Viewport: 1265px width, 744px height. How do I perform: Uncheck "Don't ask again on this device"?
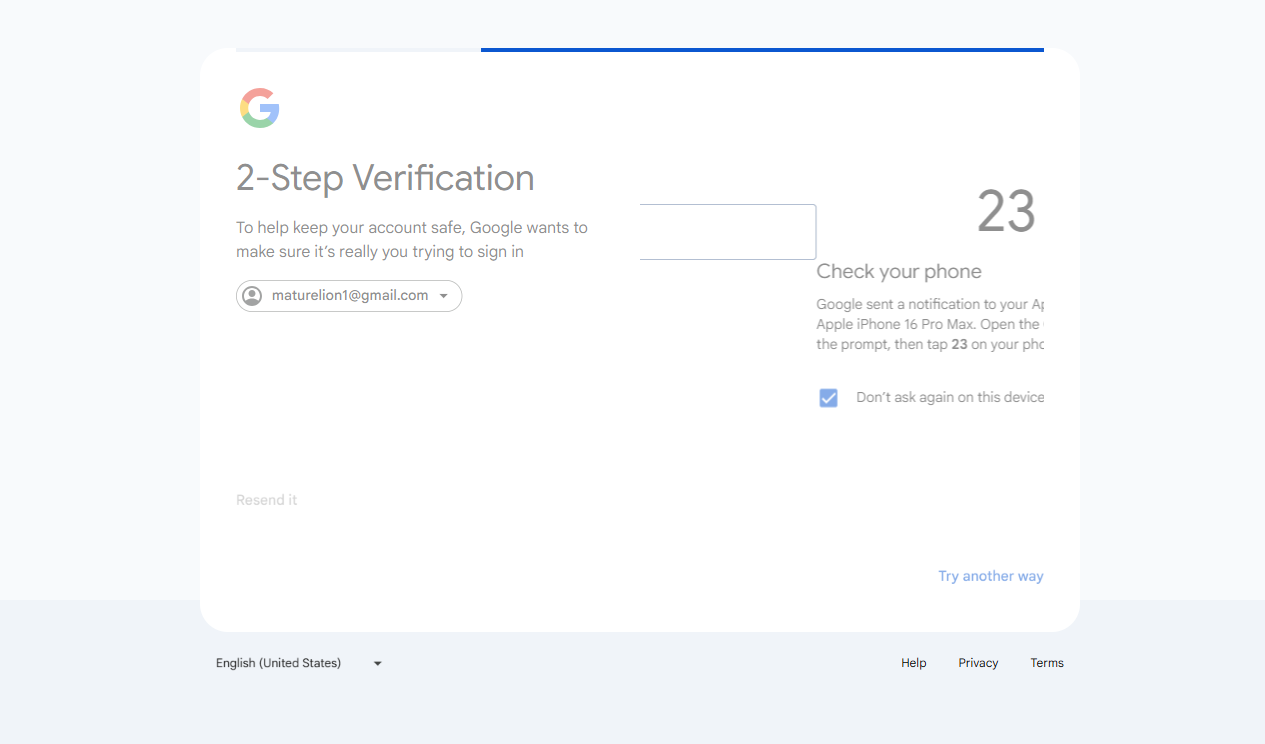[x=828, y=398]
